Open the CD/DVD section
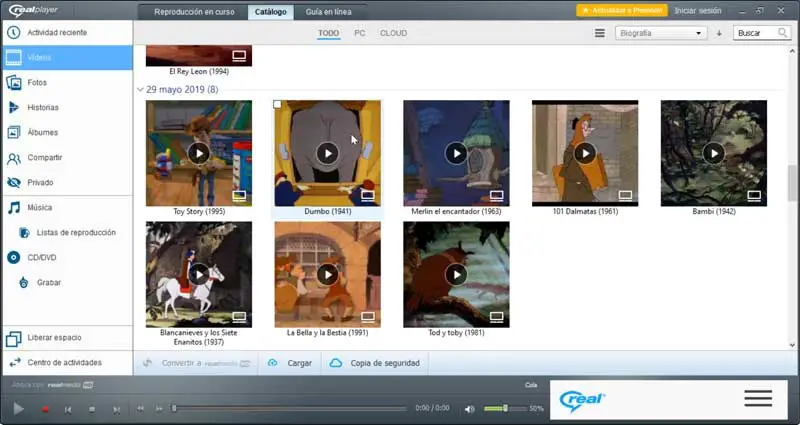The image size is (800, 425). 66,258
